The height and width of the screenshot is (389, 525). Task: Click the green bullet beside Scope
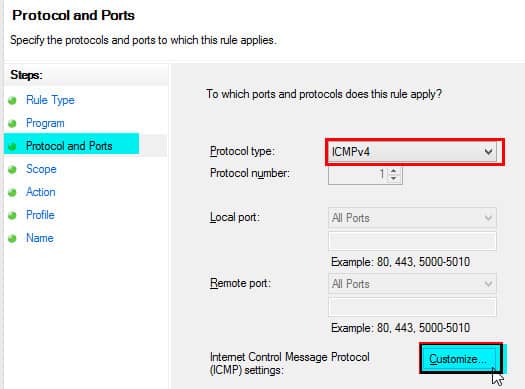tap(12, 169)
